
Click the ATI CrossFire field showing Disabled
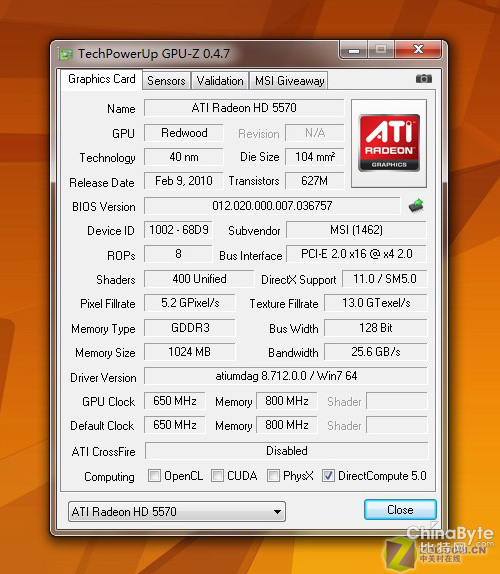(x=287, y=451)
